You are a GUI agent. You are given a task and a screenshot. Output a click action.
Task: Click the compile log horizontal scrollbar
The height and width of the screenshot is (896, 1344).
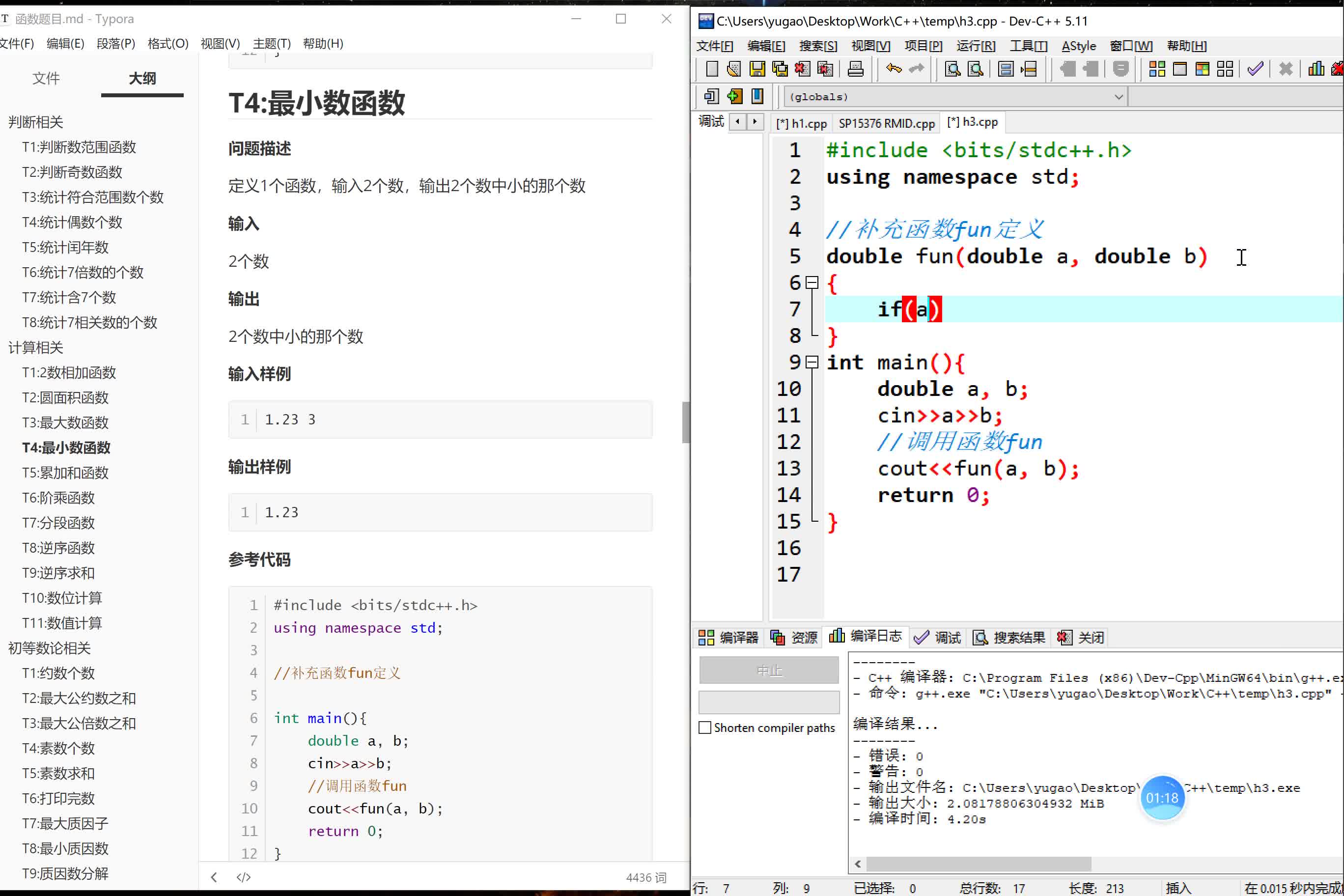click(x=979, y=864)
